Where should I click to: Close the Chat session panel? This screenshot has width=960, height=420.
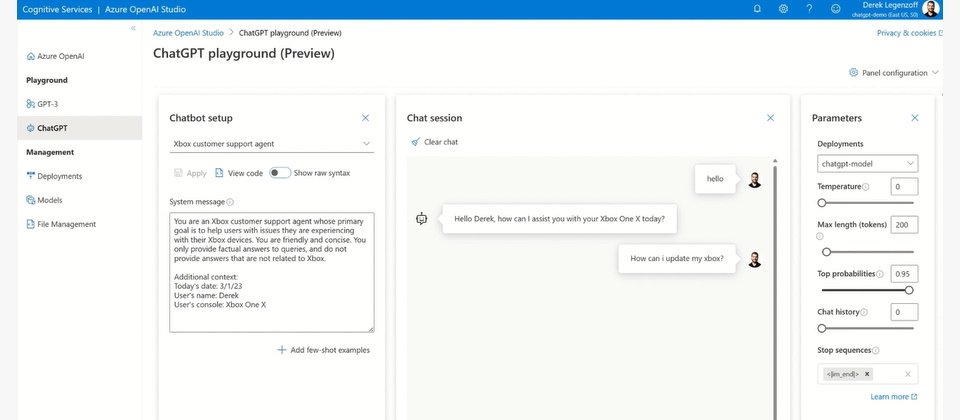tap(771, 118)
